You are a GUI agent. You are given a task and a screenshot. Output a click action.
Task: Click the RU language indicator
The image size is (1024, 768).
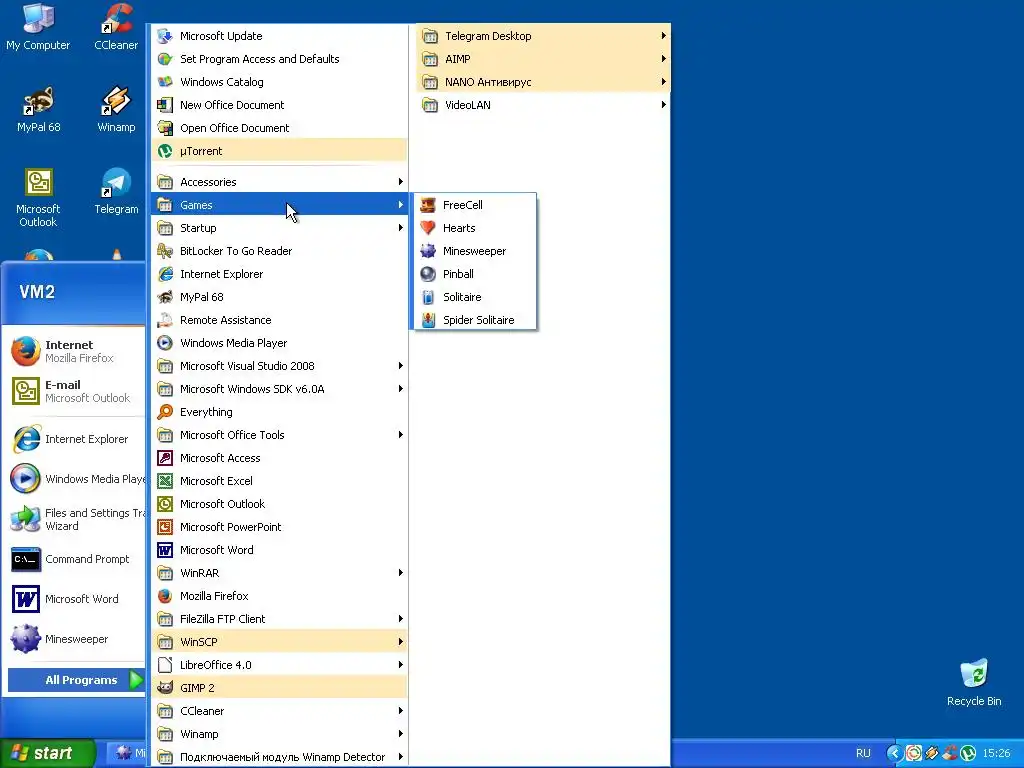863,753
